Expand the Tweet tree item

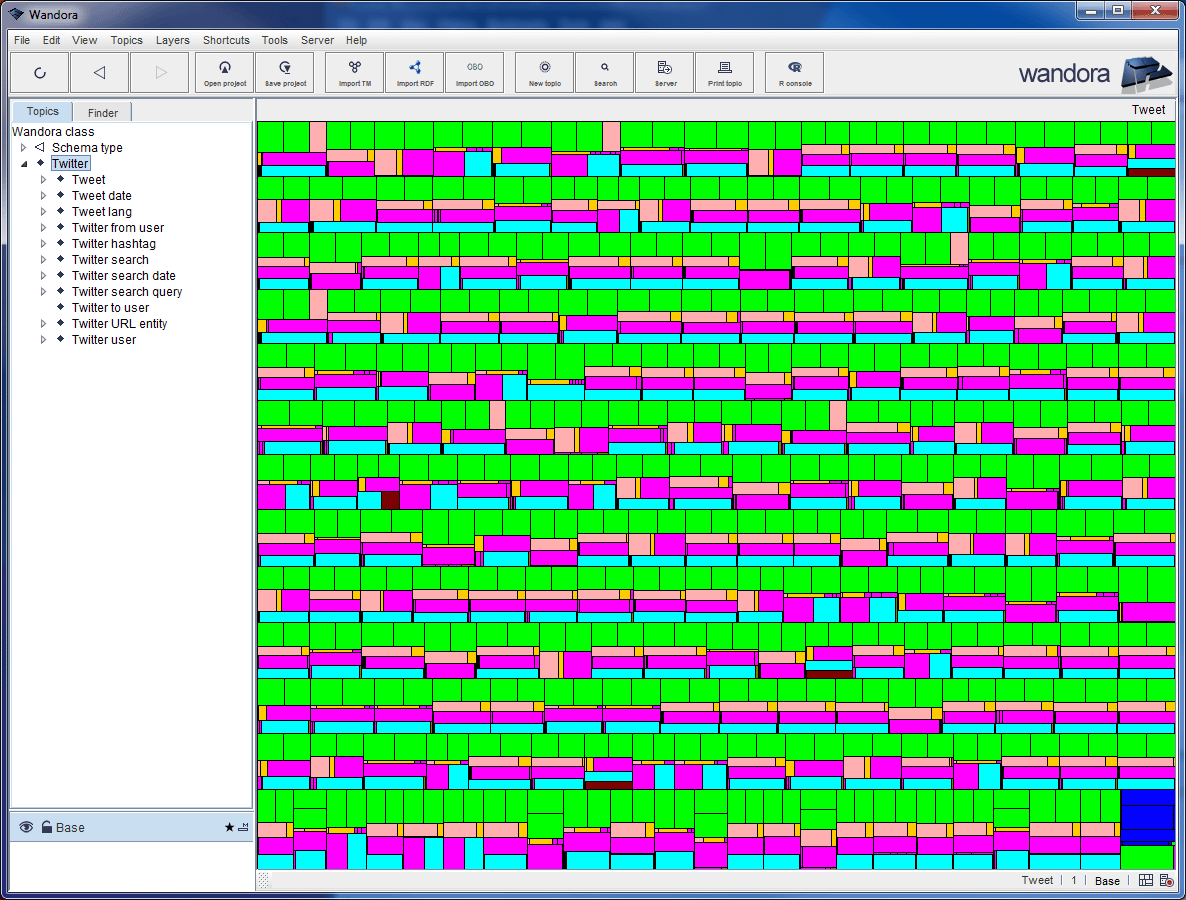tap(43, 179)
